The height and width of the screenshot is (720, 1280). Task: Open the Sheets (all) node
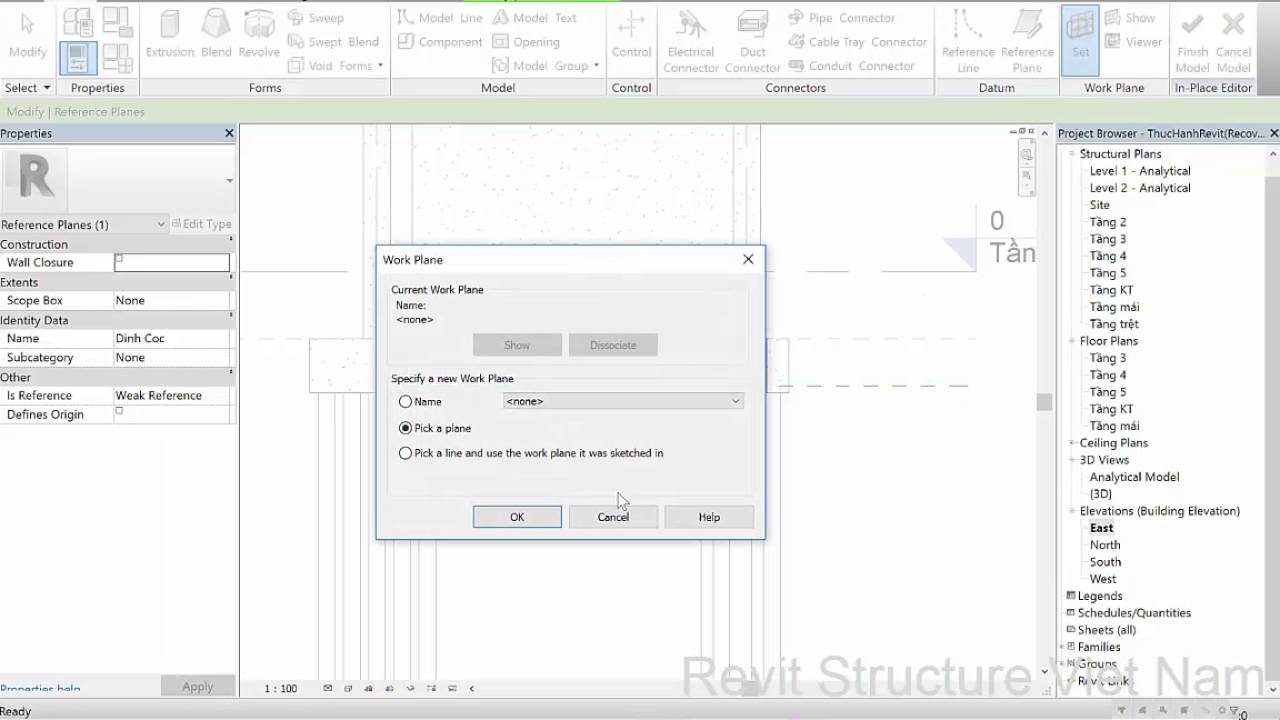(x=1106, y=630)
